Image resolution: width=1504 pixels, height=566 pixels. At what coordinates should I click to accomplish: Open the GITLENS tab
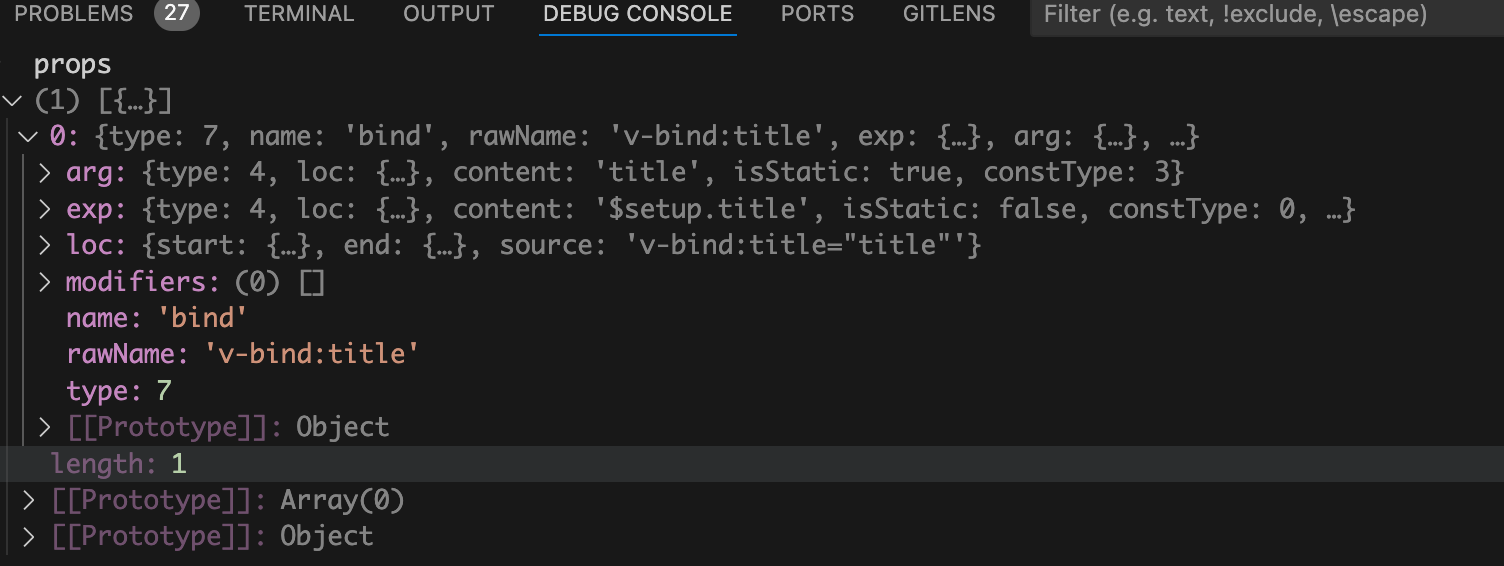pyautogui.click(x=949, y=14)
